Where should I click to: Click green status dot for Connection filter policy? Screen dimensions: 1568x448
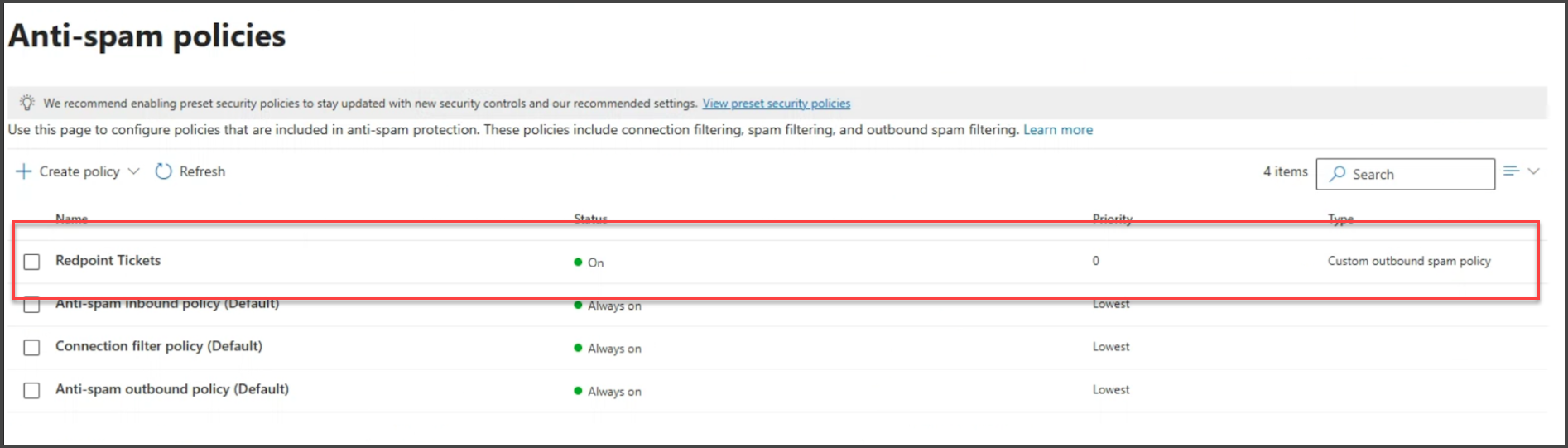pos(578,348)
